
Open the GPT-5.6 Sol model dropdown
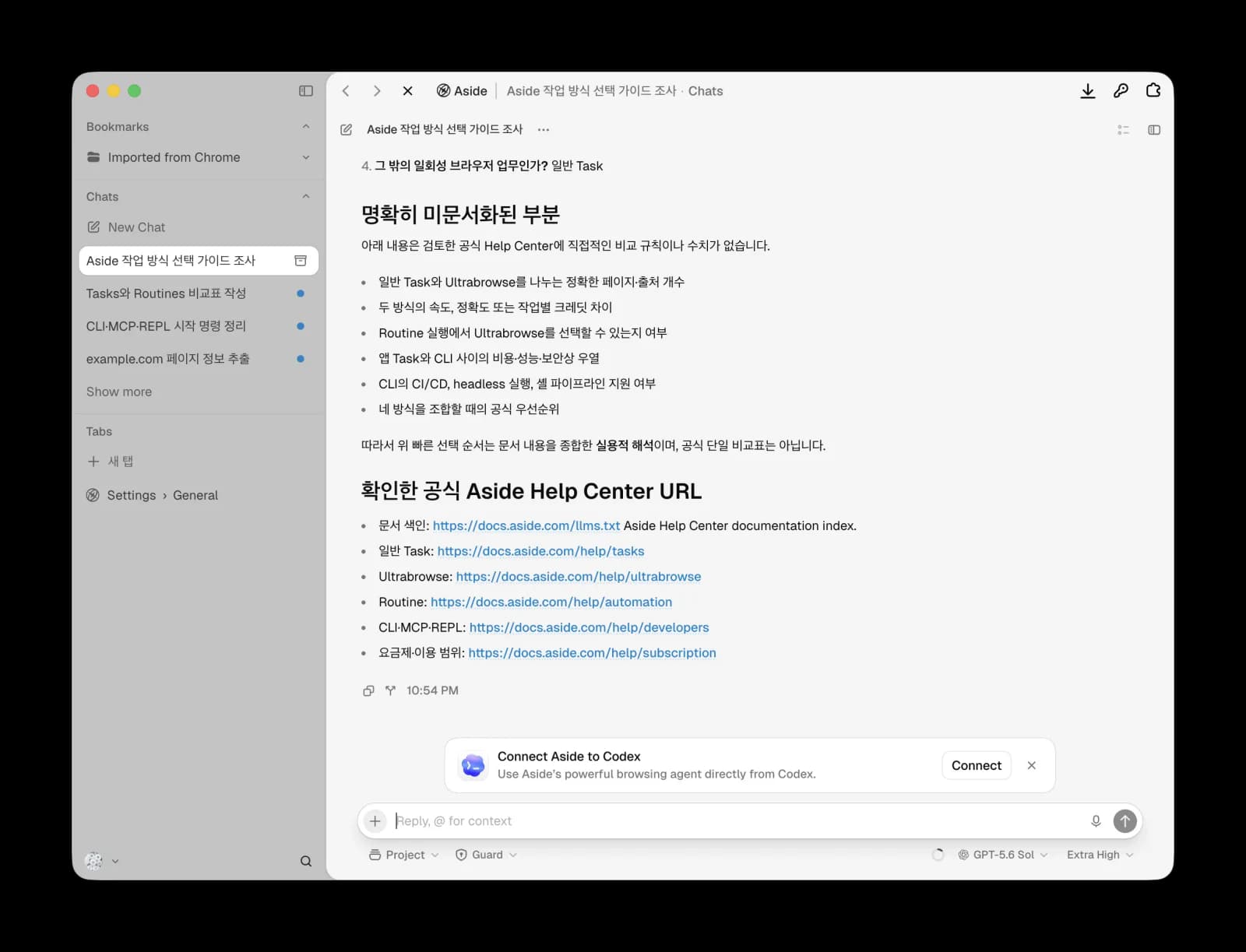coord(1002,855)
